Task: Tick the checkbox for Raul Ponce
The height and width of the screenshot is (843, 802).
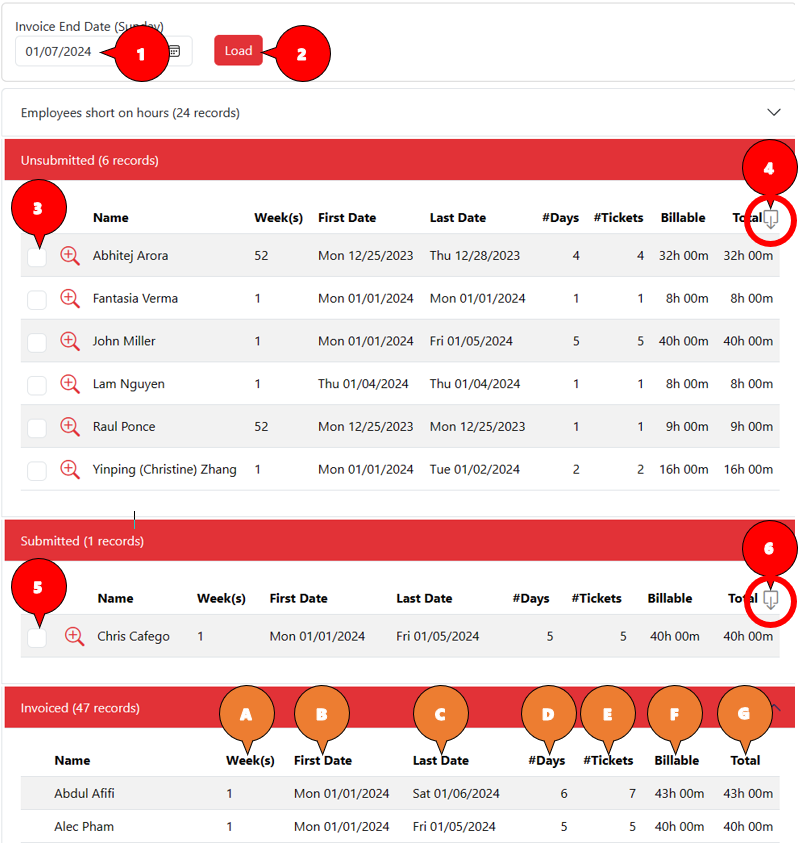Action: pyautogui.click(x=37, y=428)
